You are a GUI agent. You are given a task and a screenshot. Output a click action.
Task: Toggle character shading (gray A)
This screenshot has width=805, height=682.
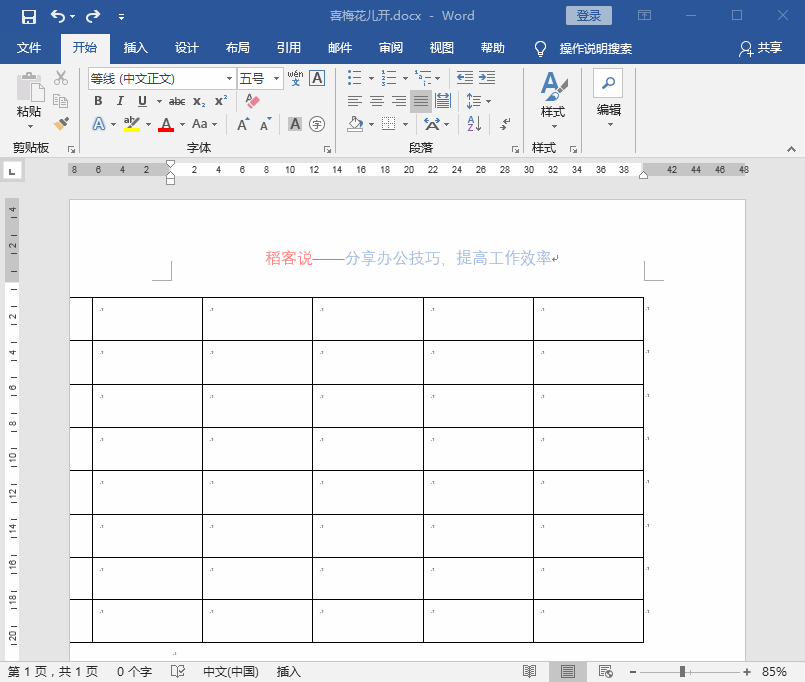(x=295, y=124)
